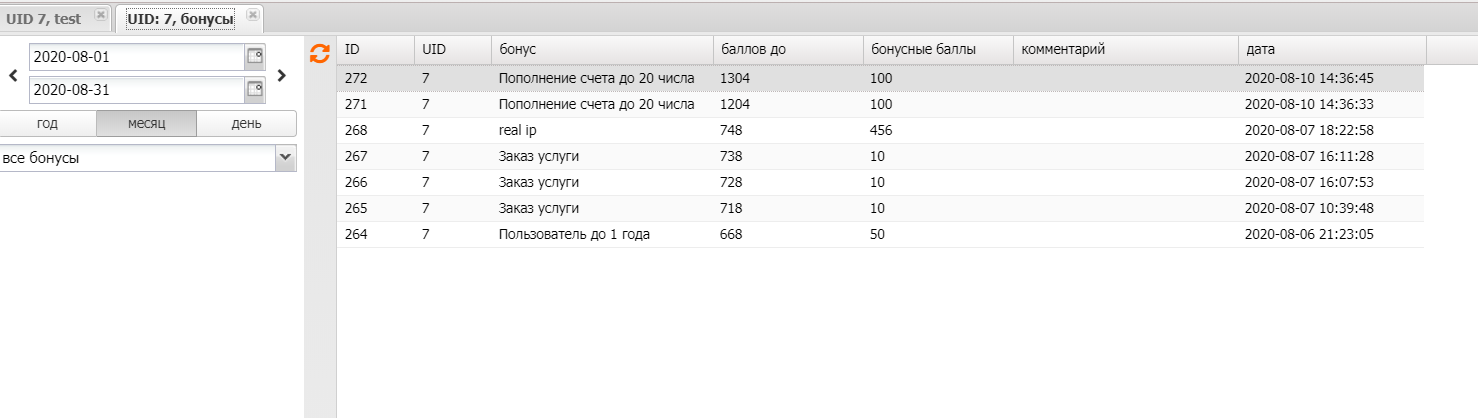1478x418 pixels.
Task: Select the 'день' period toggle
Action: pyautogui.click(x=246, y=123)
